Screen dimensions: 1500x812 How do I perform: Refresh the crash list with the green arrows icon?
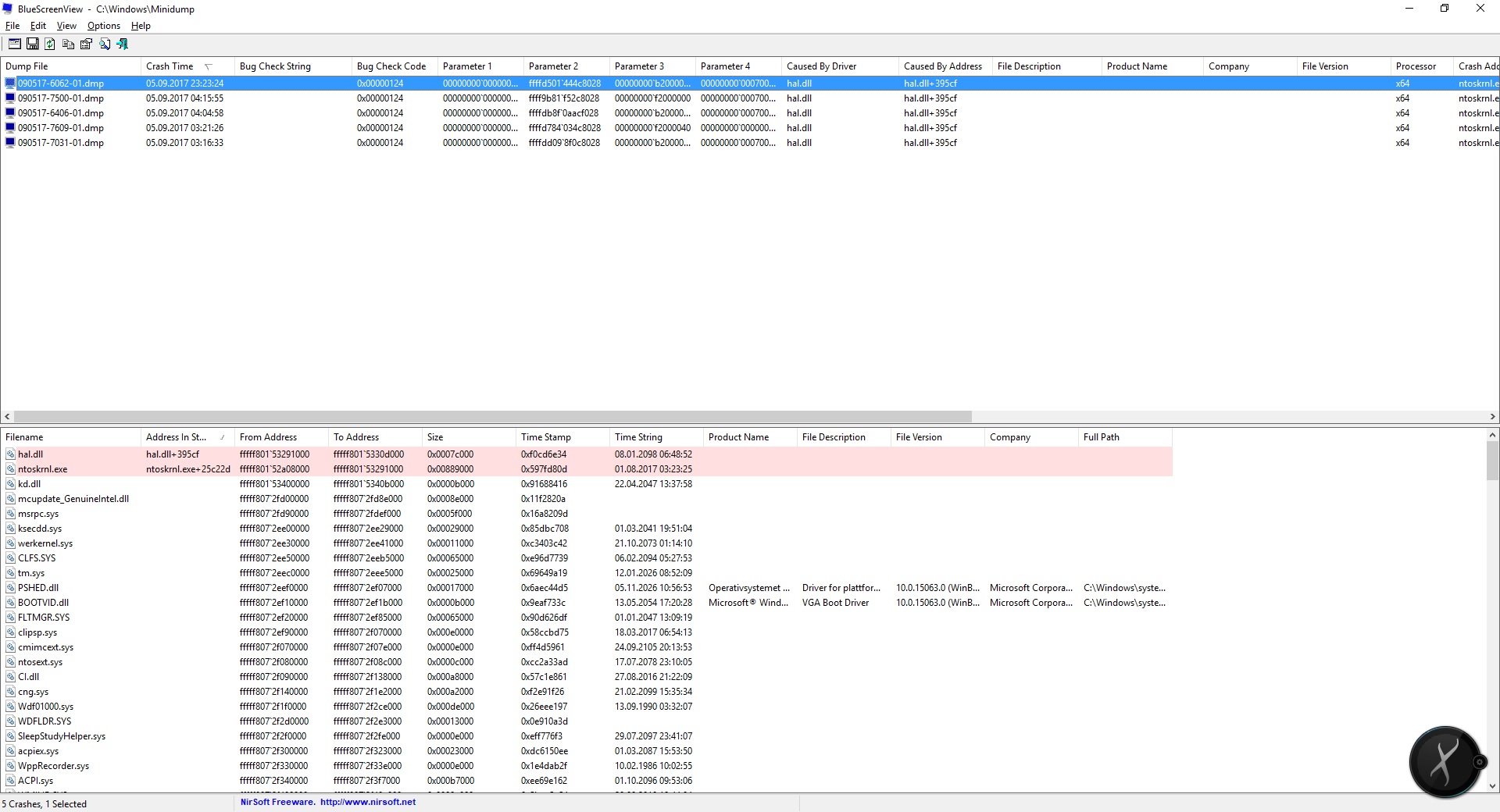click(x=50, y=44)
